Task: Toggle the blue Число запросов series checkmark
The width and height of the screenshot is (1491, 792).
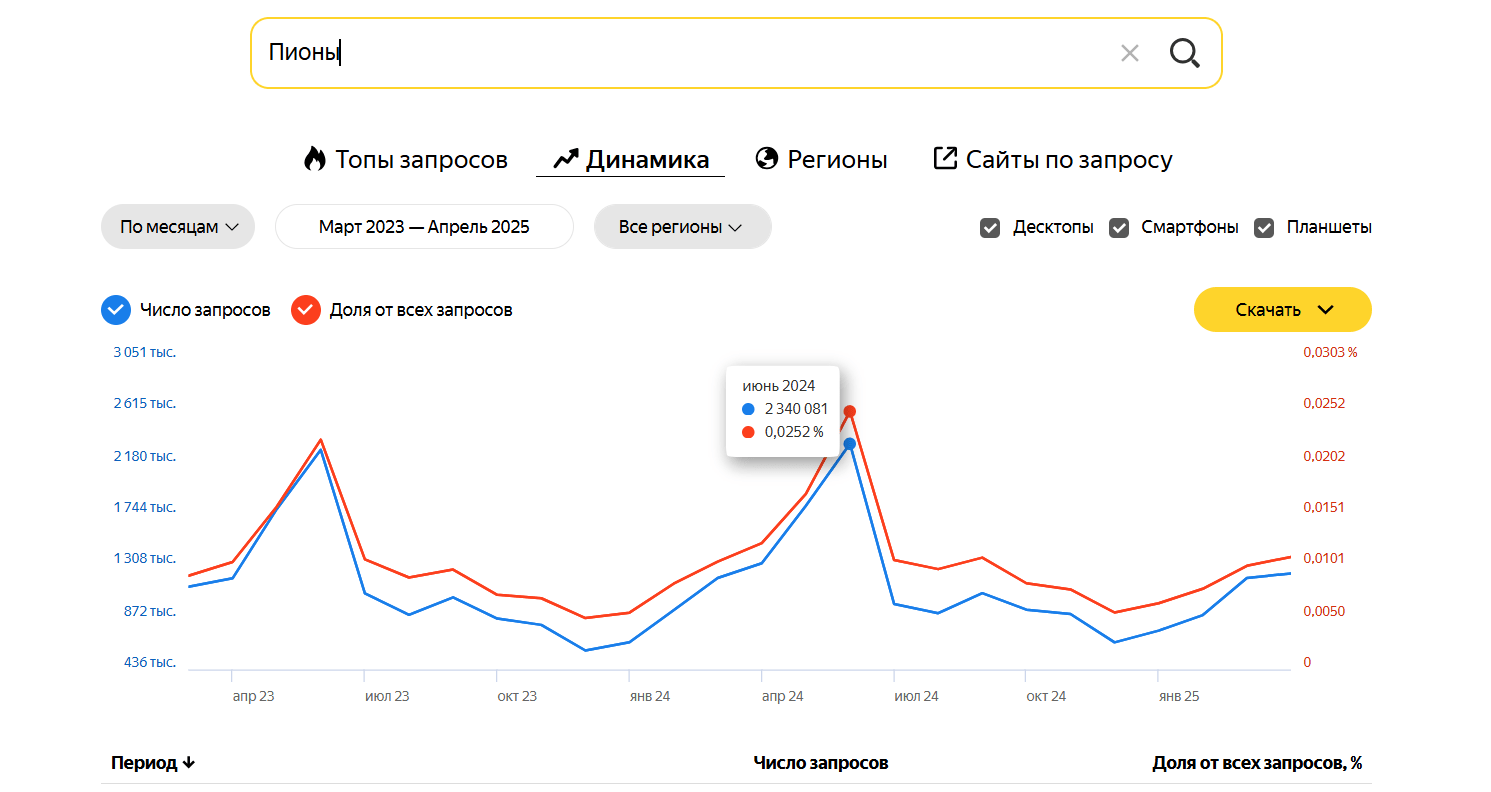Action: click(x=116, y=310)
